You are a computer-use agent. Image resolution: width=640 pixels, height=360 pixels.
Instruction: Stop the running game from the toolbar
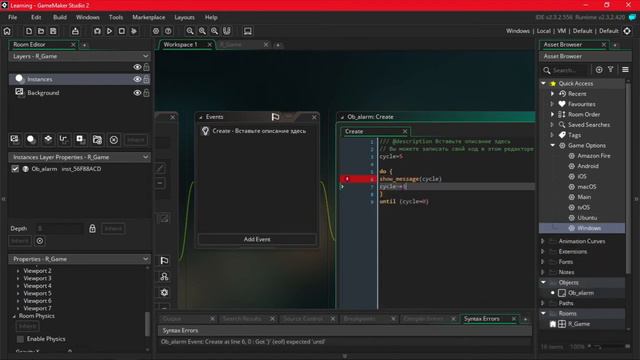(x=122, y=31)
